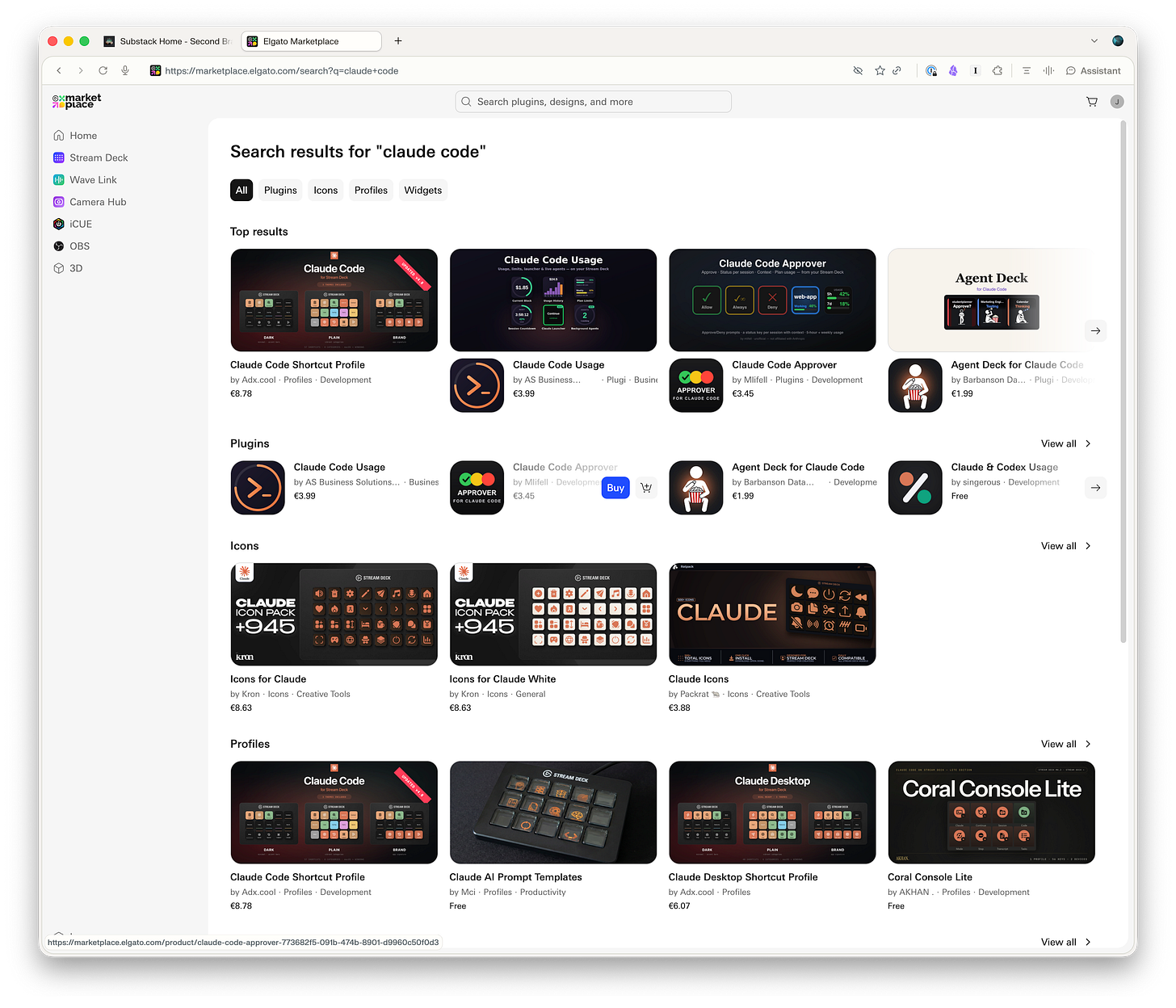Switch to the Substack Home tab
The width and height of the screenshot is (1176, 1008).
tap(168, 41)
